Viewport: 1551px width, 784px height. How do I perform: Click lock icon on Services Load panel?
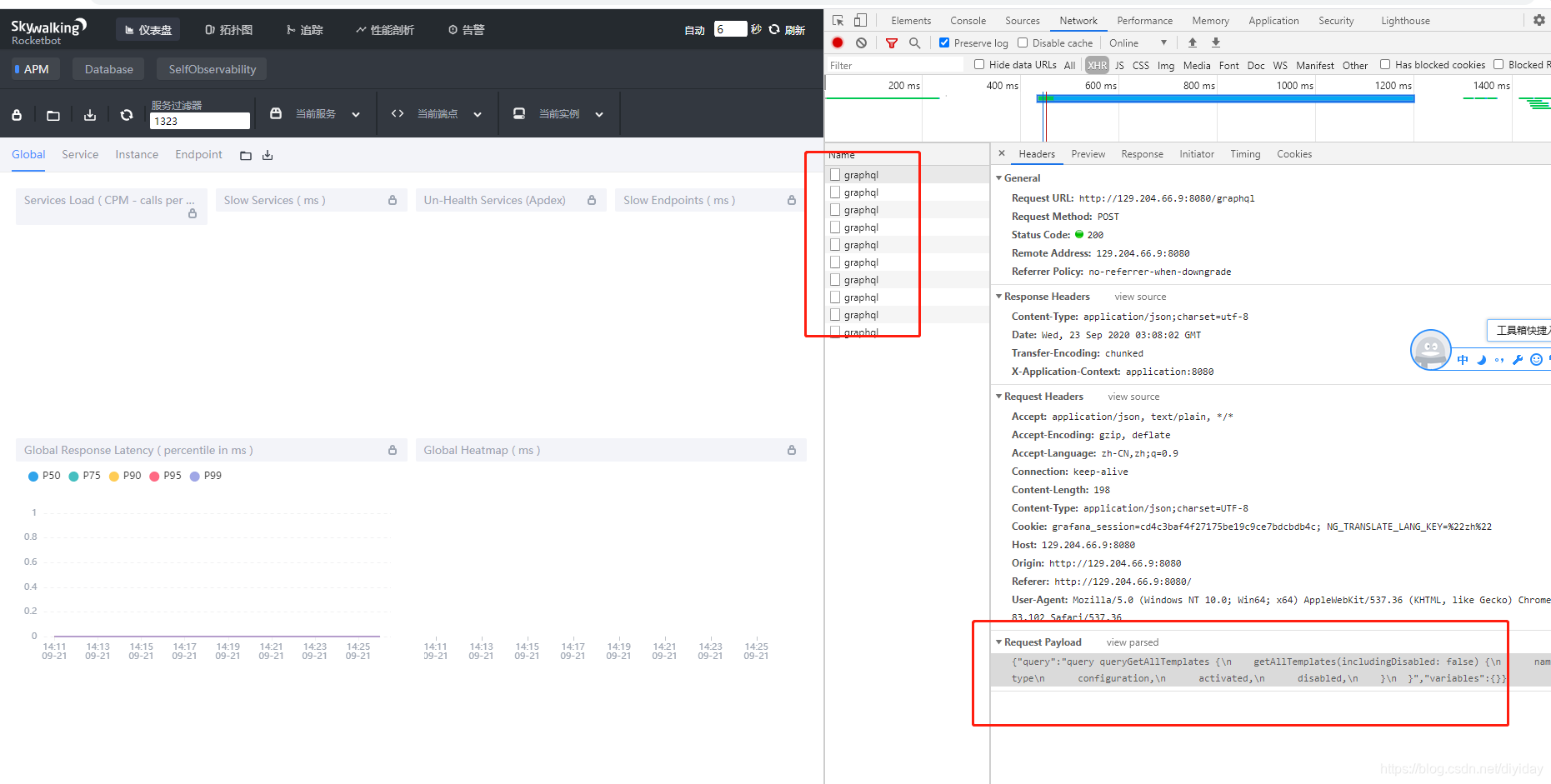click(193, 213)
